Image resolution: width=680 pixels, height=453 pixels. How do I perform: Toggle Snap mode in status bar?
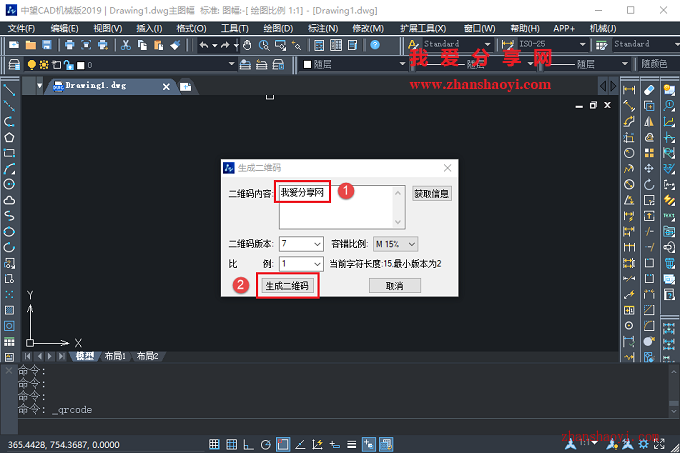point(214,444)
